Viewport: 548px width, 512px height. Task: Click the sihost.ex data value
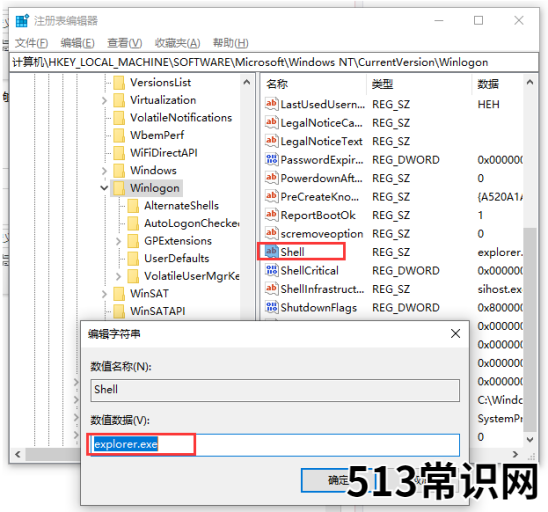[500, 289]
